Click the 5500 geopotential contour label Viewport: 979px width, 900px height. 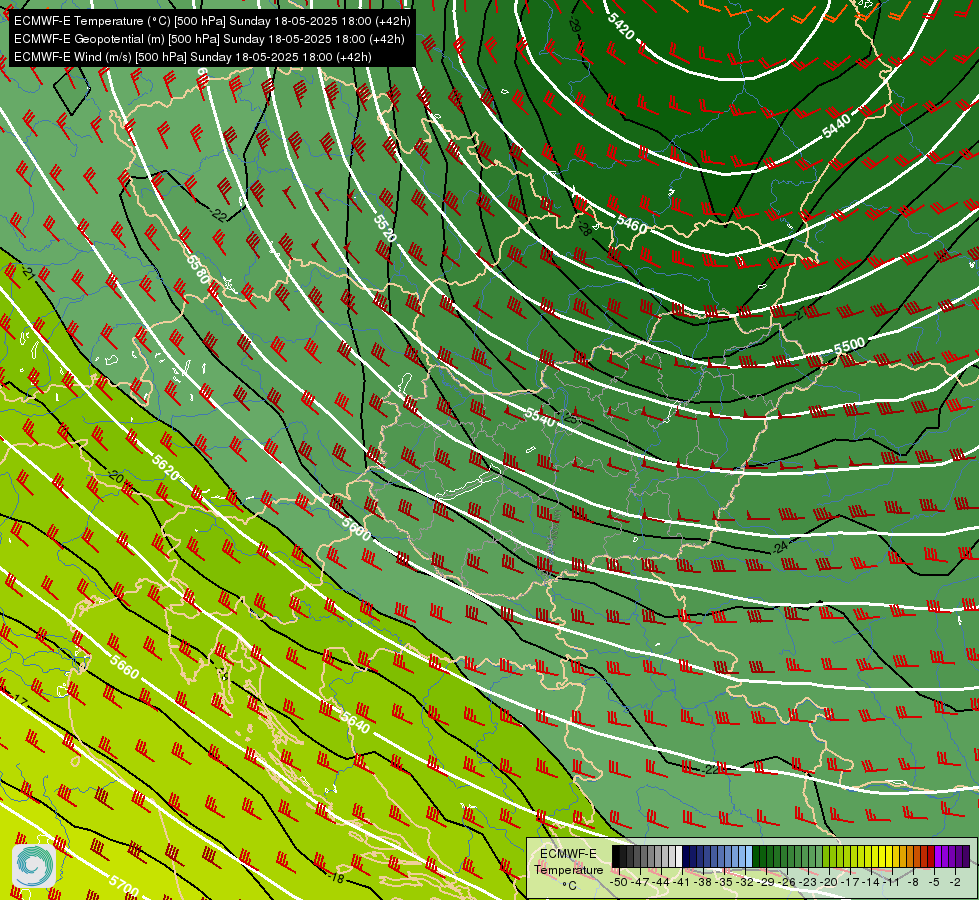[850, 346]
